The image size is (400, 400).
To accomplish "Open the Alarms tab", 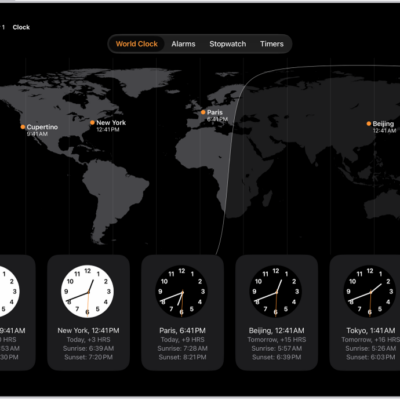I will pyautogui.click(x=183, y=44).
